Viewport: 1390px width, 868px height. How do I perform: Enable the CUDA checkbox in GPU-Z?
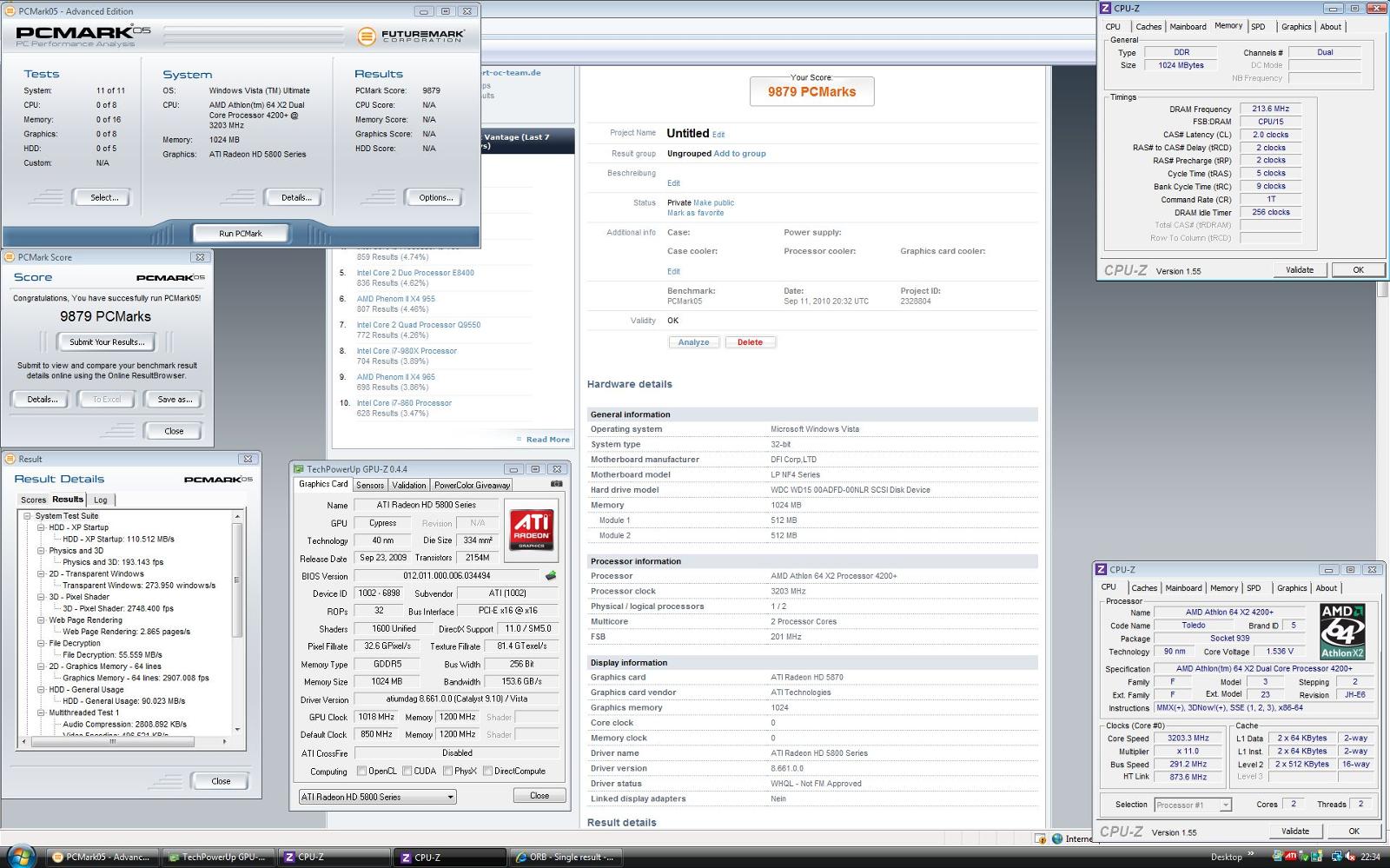pyautogui.click(x=407, y=771)
